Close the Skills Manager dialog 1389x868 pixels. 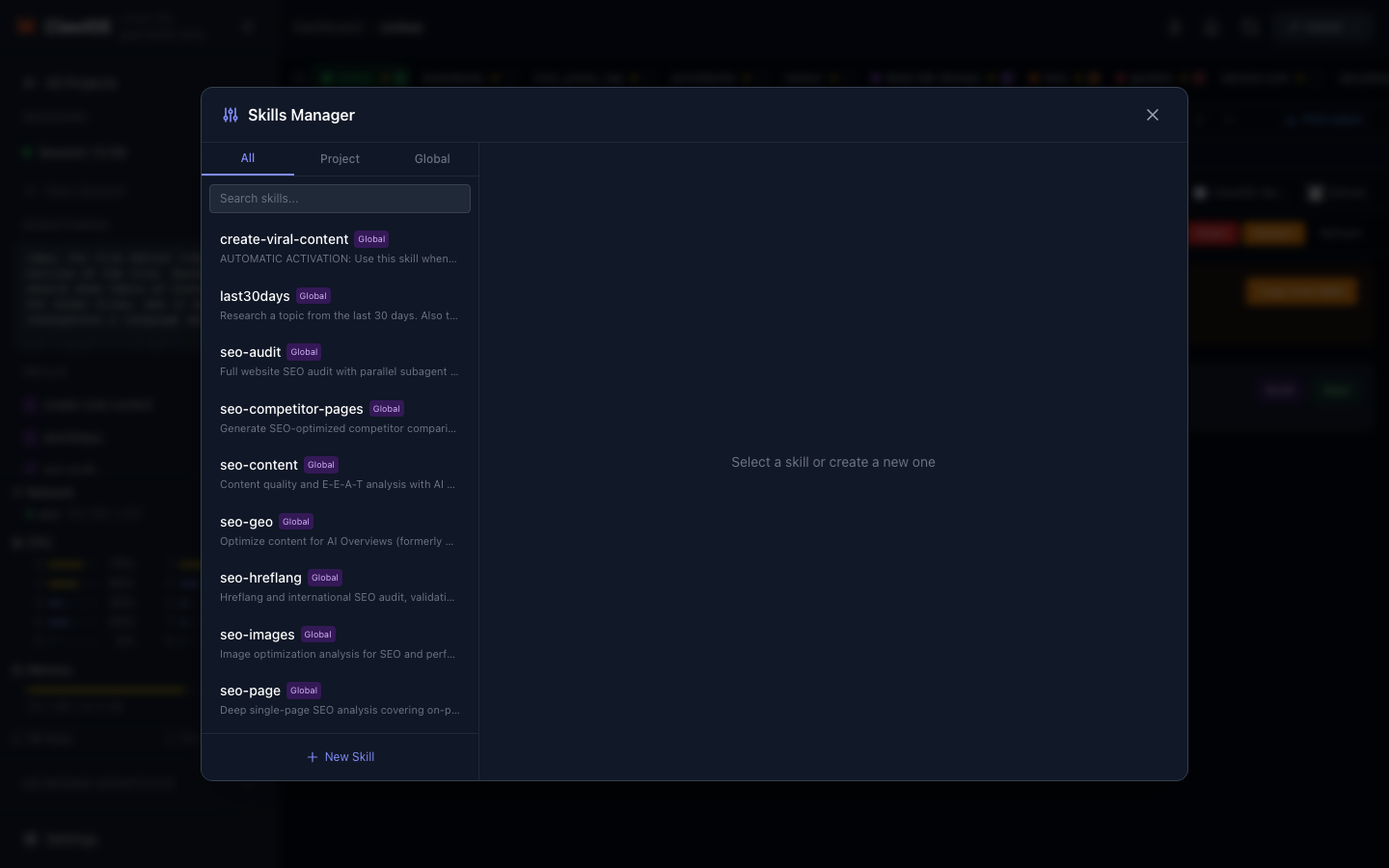click(1153, 115)
